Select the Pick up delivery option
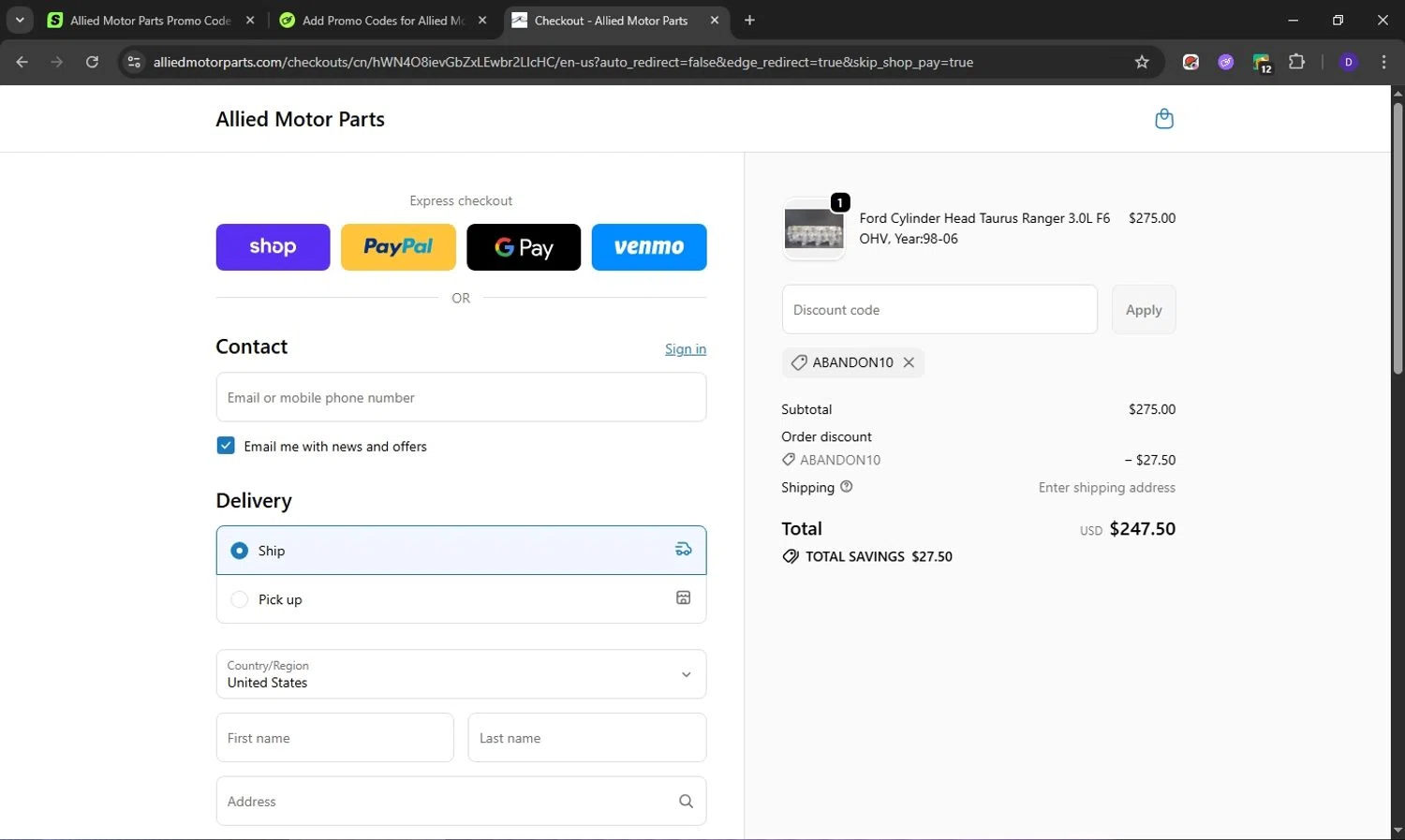This screenshot has height=840, width=1405. (461, 599)
